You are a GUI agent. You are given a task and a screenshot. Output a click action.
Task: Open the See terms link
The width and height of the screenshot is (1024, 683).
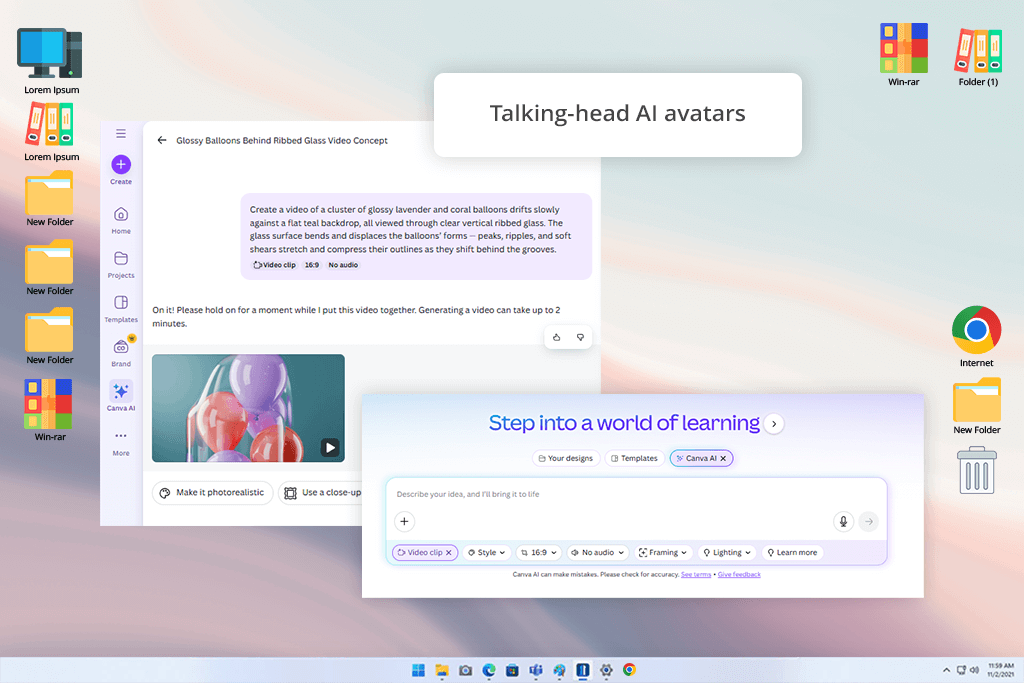pyautogui.click(x=696, y=575)
